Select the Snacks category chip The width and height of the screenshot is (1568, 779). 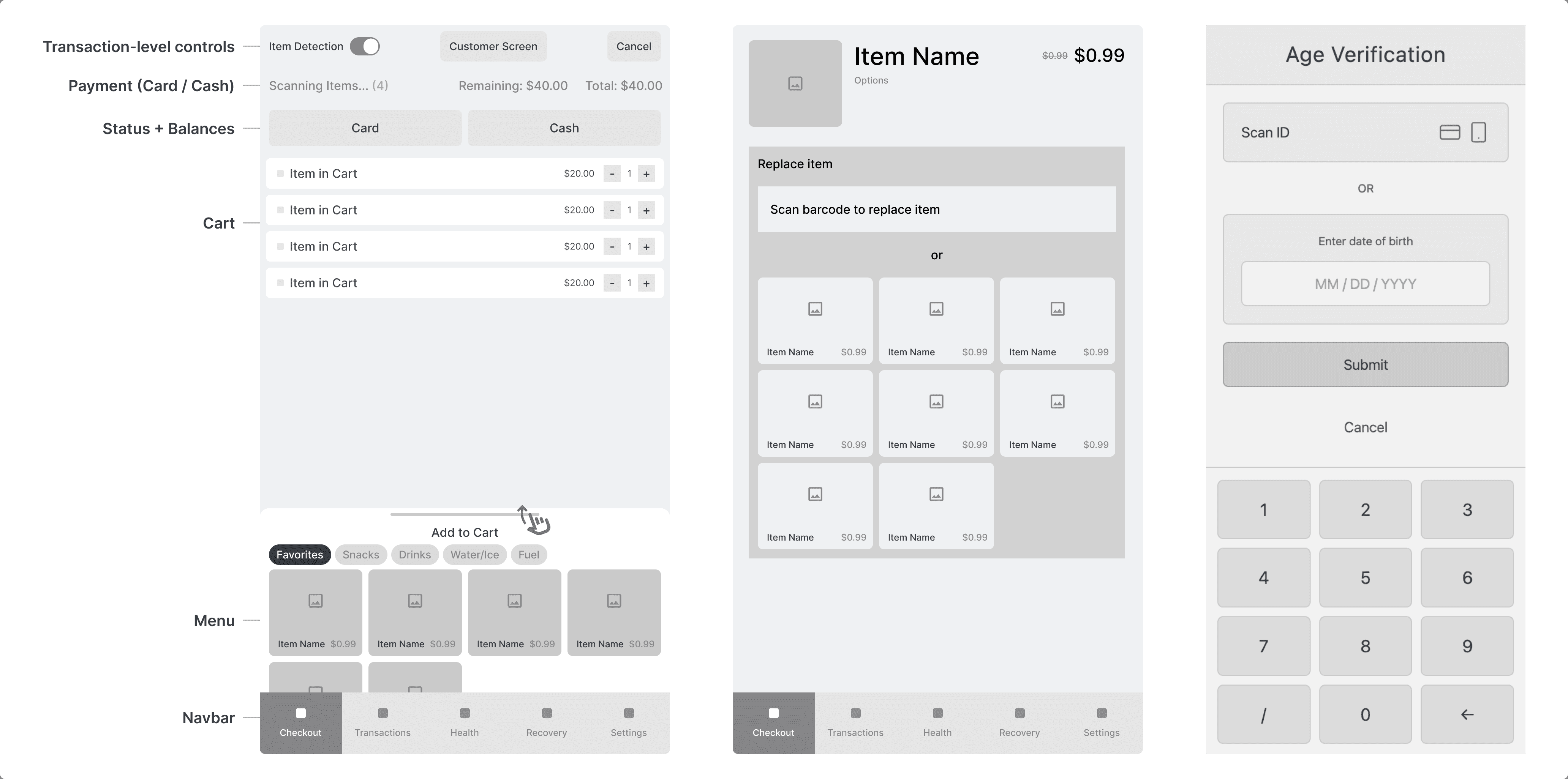coord(360,555)
